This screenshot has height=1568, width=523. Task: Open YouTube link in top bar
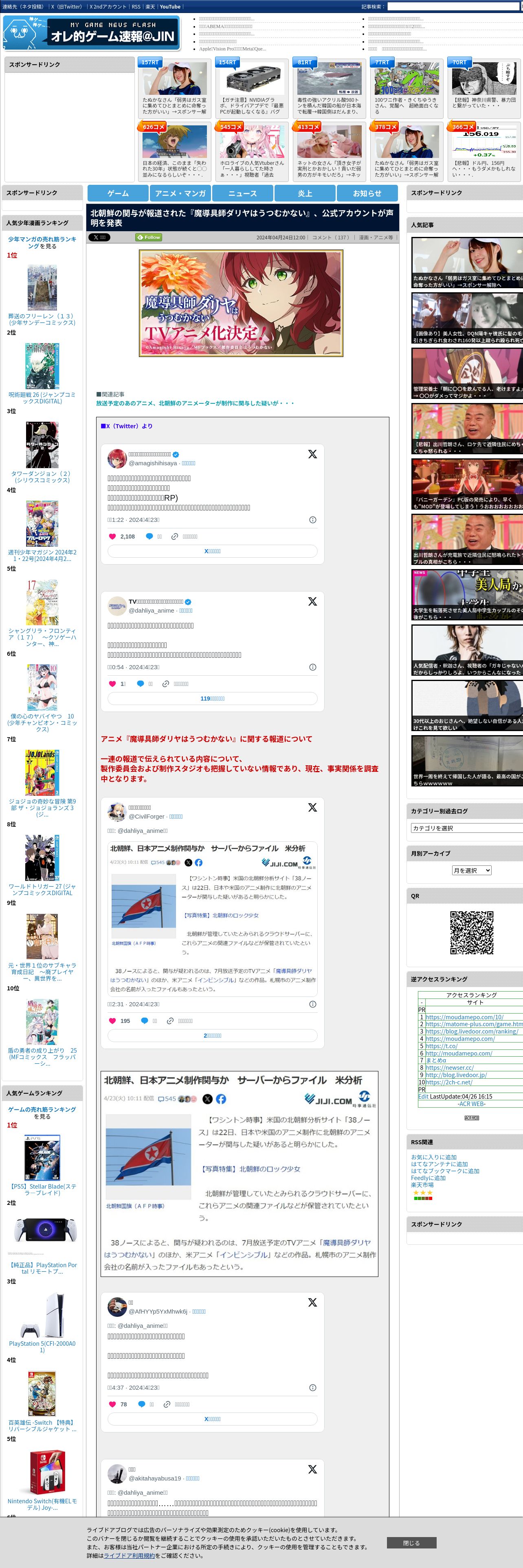[x=170, y=7]
